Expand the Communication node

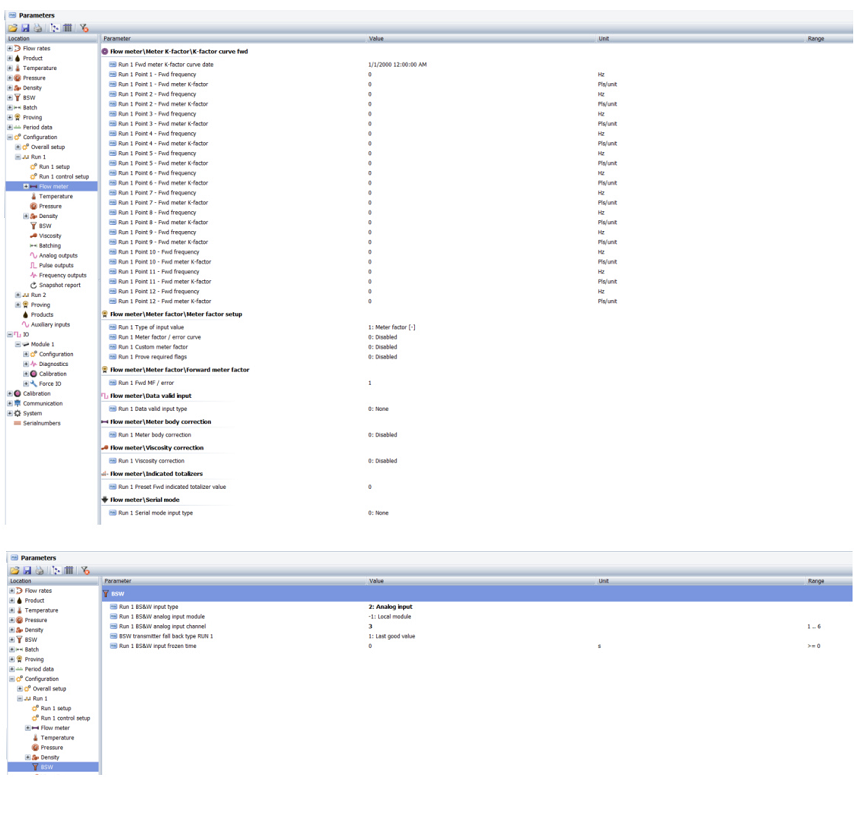coord(9,404)
